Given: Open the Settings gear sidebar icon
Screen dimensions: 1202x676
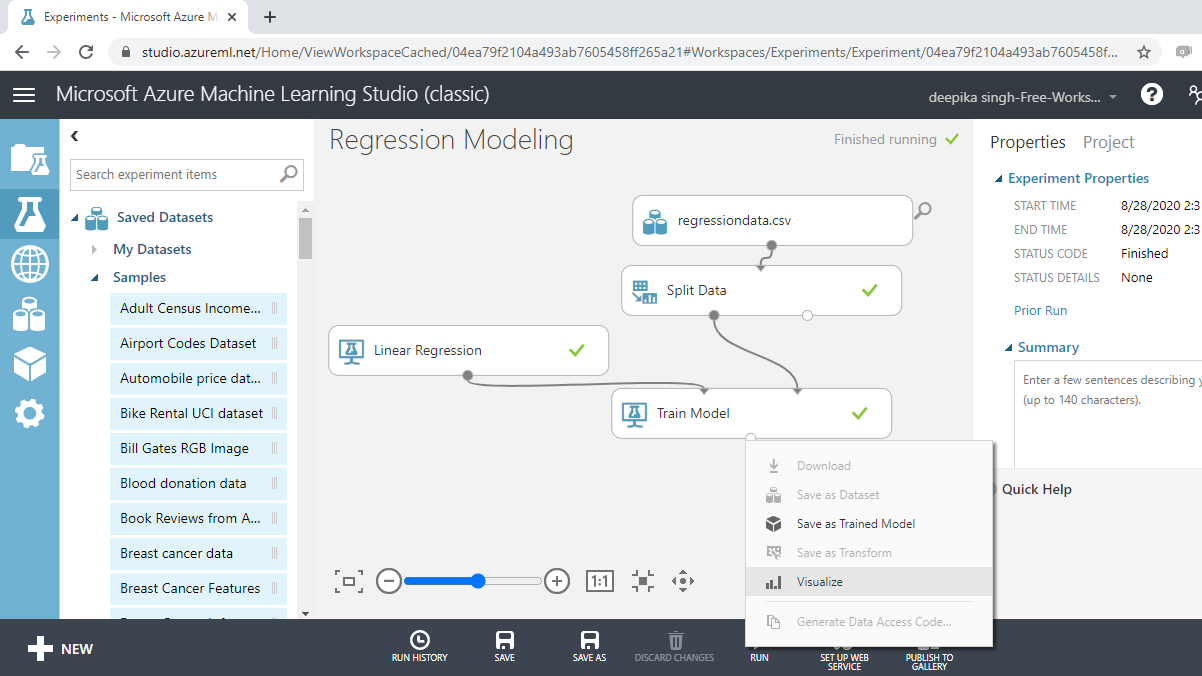Looking at the screenshot, I should click(x=29, y=413).
